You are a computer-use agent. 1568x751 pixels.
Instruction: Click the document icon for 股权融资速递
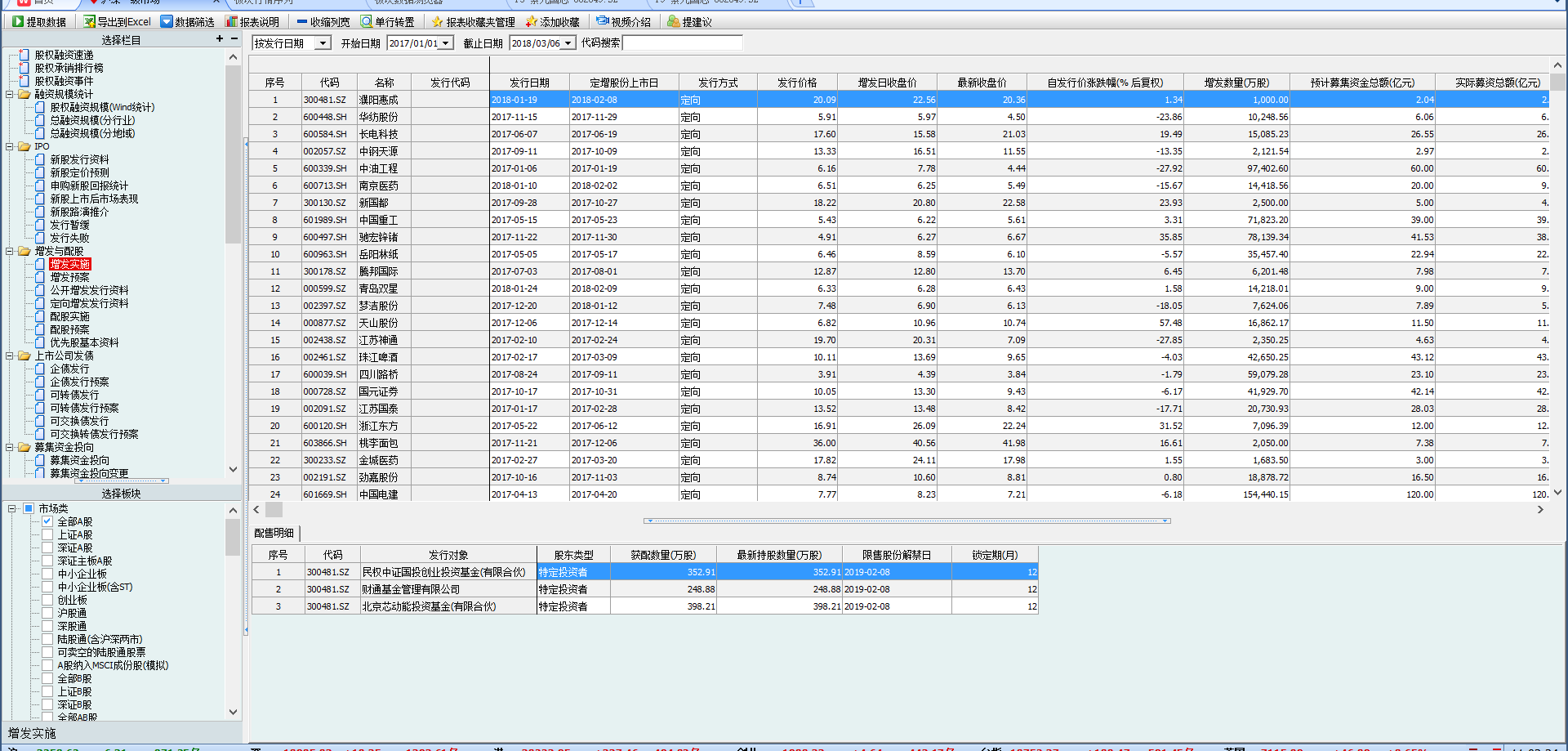(x=24, y=55)
